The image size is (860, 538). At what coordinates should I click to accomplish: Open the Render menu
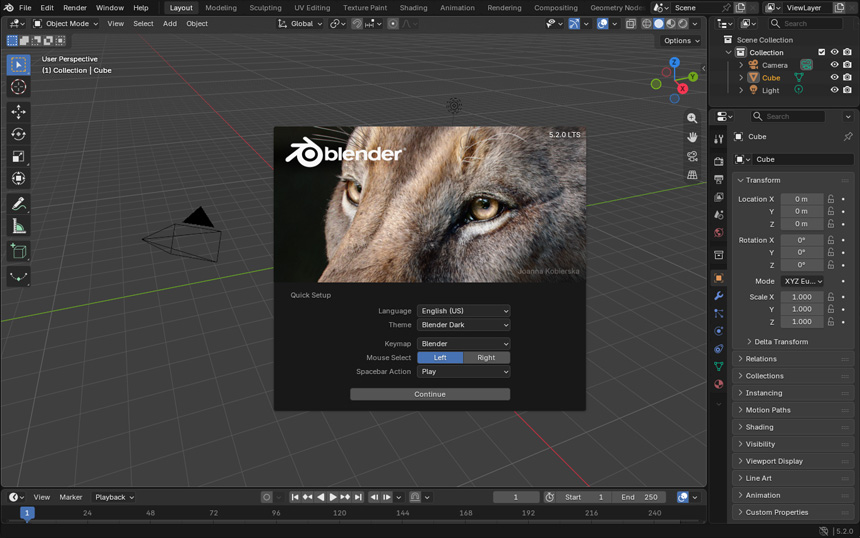coord(75,8)
